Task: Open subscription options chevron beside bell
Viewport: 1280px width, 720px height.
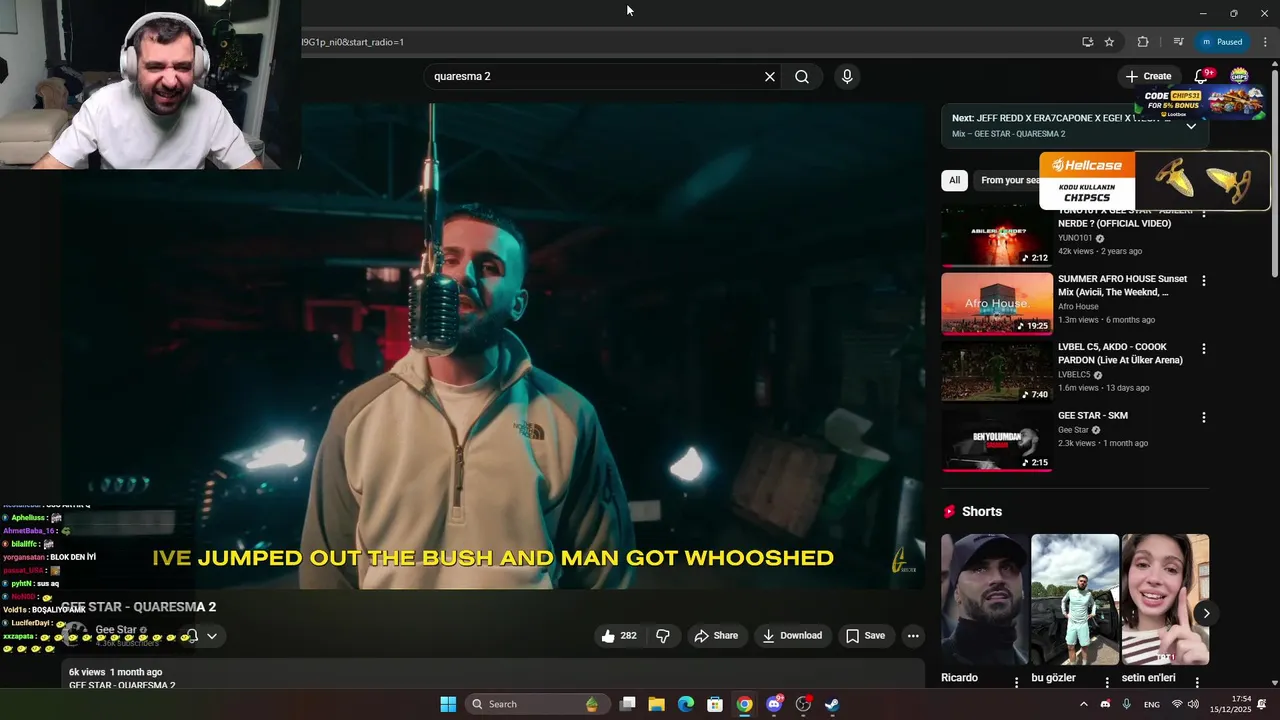Action: pos(212,636)
